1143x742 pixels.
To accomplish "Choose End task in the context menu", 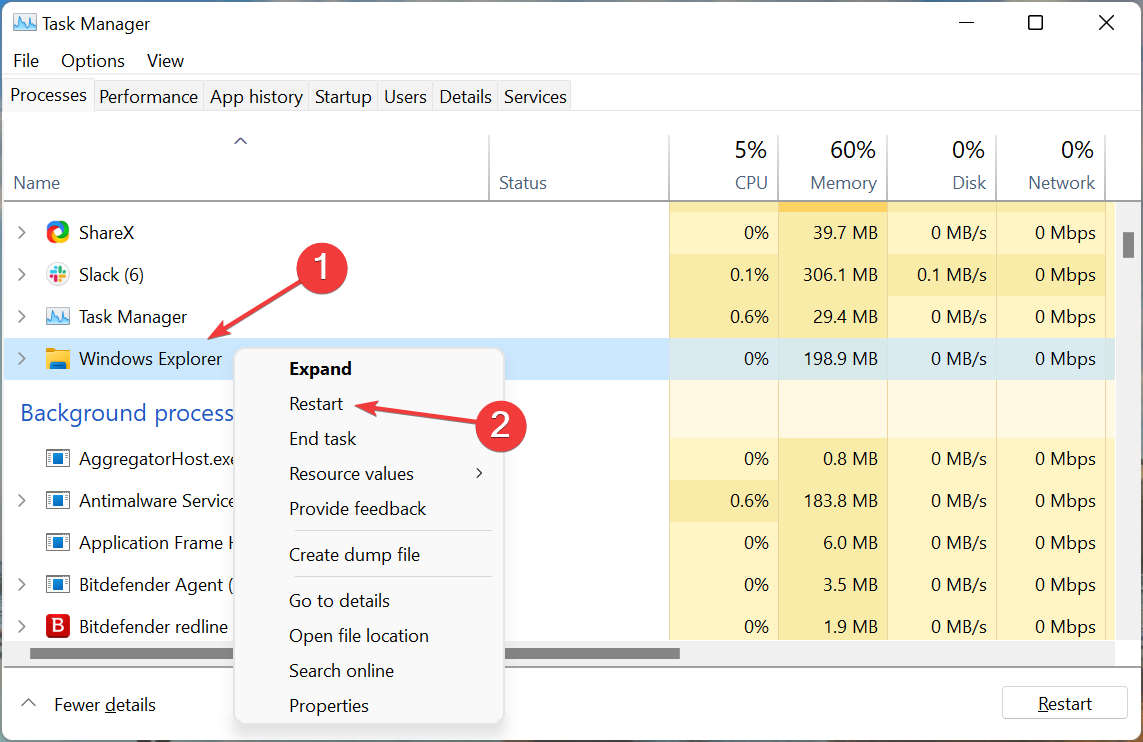I will pyautogui.click(x=322, y=438).
